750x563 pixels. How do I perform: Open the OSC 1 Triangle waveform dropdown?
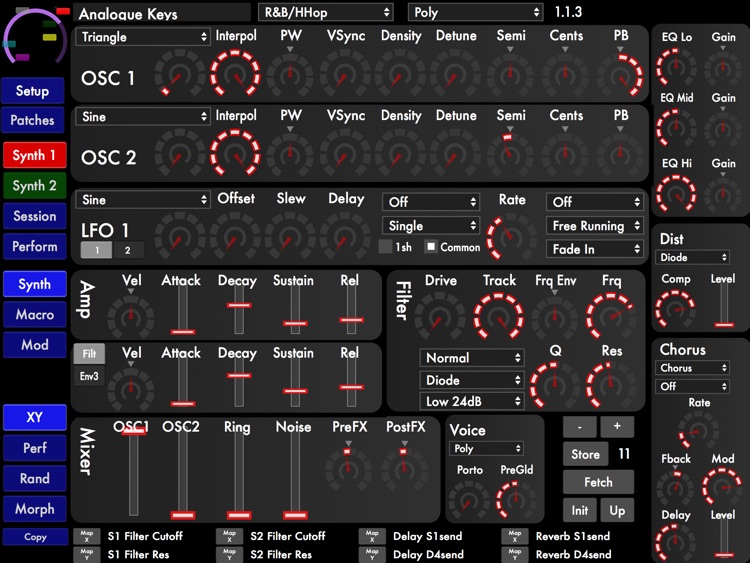pos(143,37)
